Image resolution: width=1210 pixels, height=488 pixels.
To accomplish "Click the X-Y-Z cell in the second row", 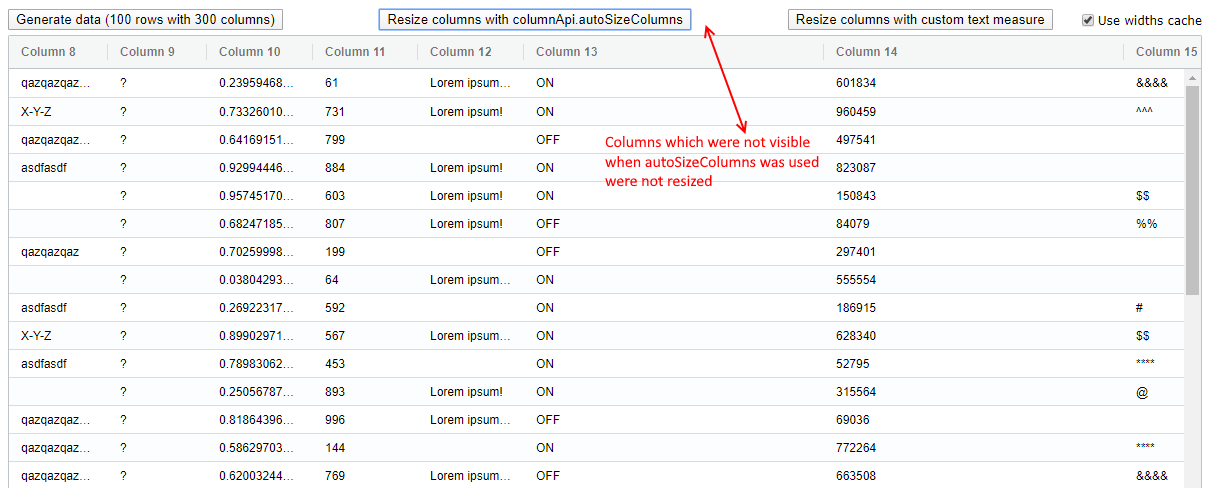I will click(36, 112).
